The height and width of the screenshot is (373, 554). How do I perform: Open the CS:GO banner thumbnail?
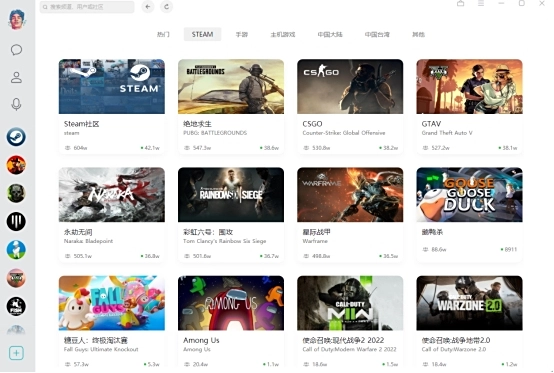(350, 87)
